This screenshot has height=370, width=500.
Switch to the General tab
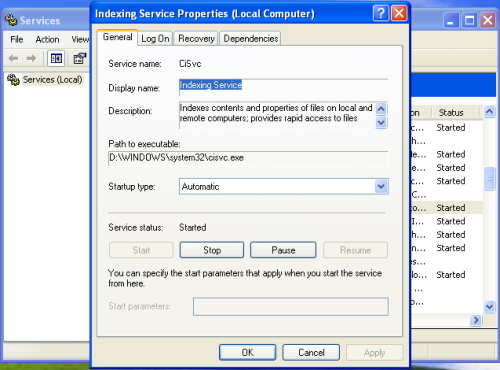coord(117,37)
